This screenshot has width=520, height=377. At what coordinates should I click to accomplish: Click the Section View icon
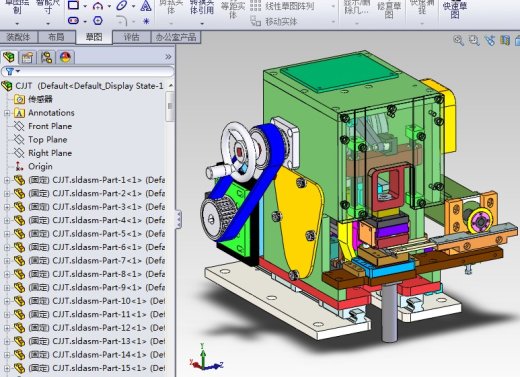505,41
